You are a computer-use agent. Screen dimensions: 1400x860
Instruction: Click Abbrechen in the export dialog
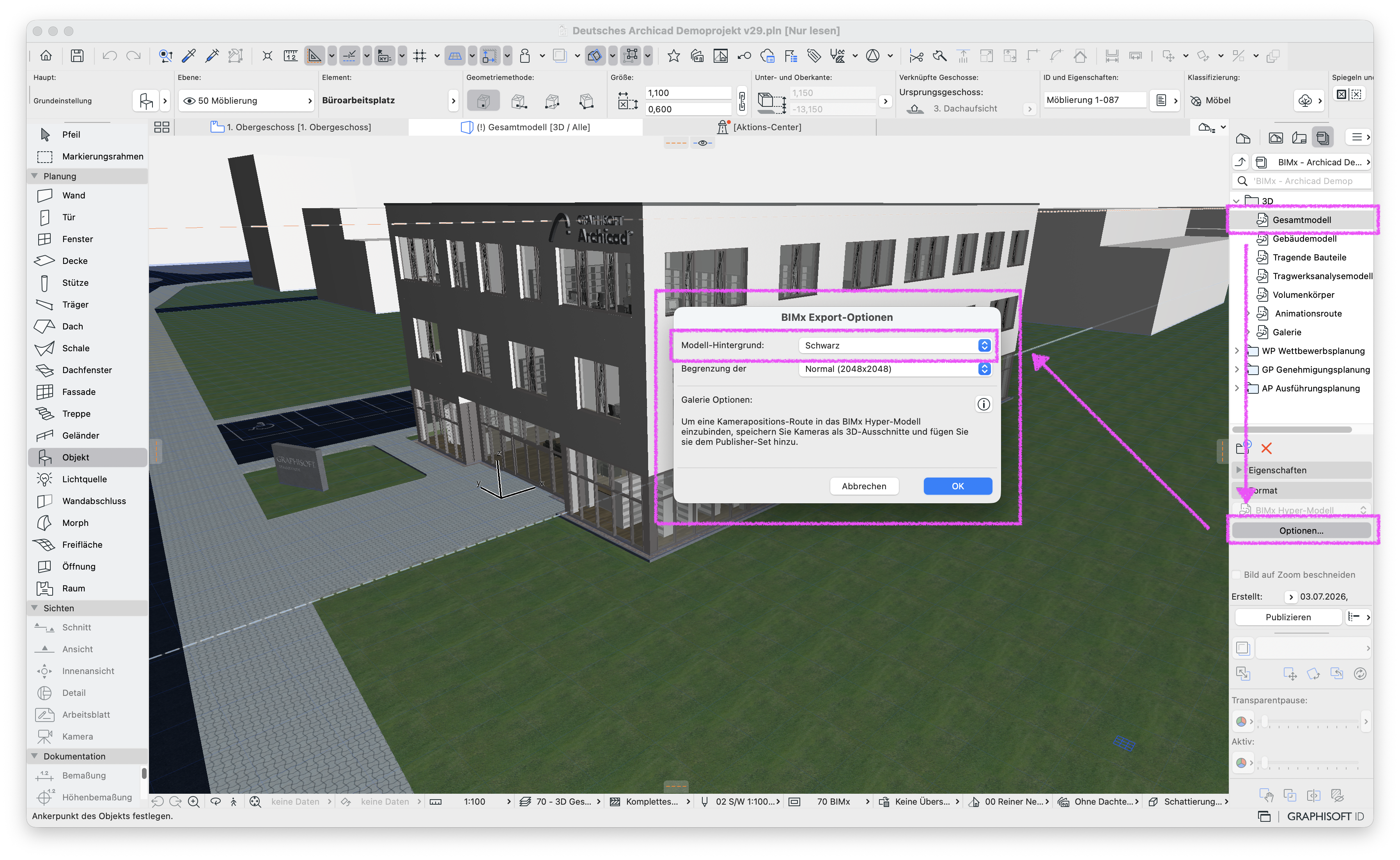point(863,486)
